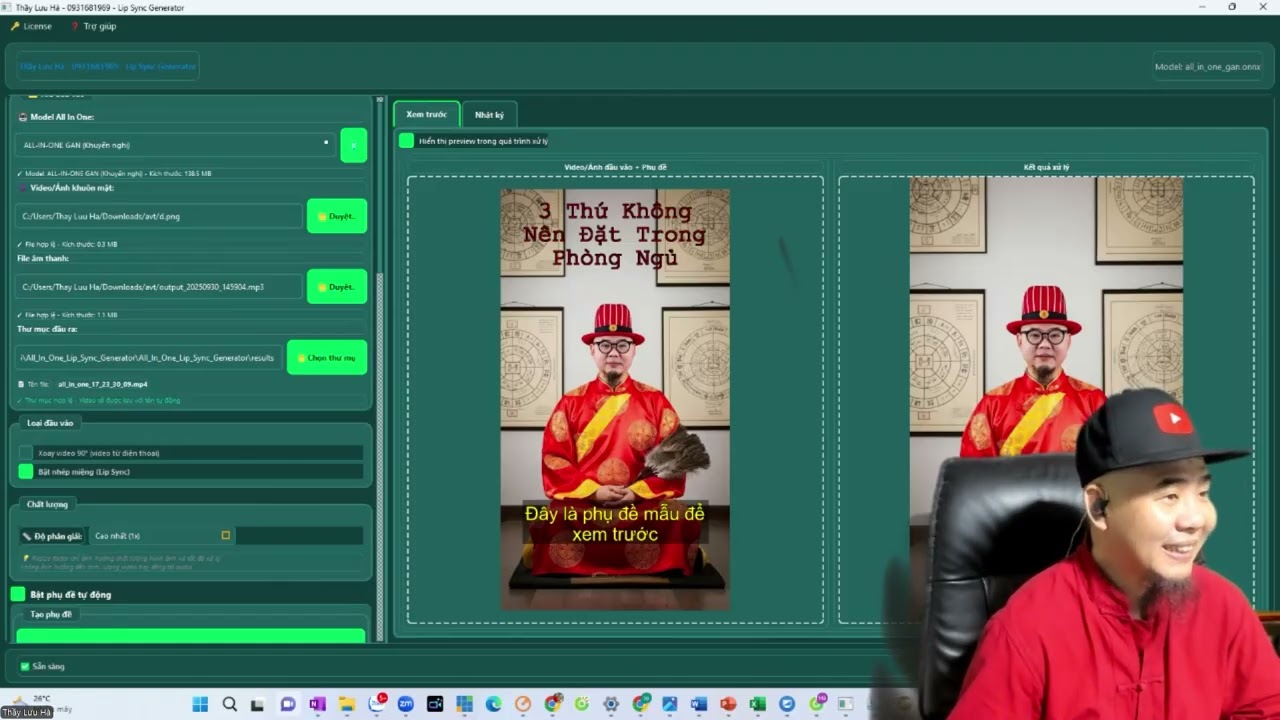1280x720 pixels.
Task: Click the Sẵn sàng status text
Action: pos(48,666)
